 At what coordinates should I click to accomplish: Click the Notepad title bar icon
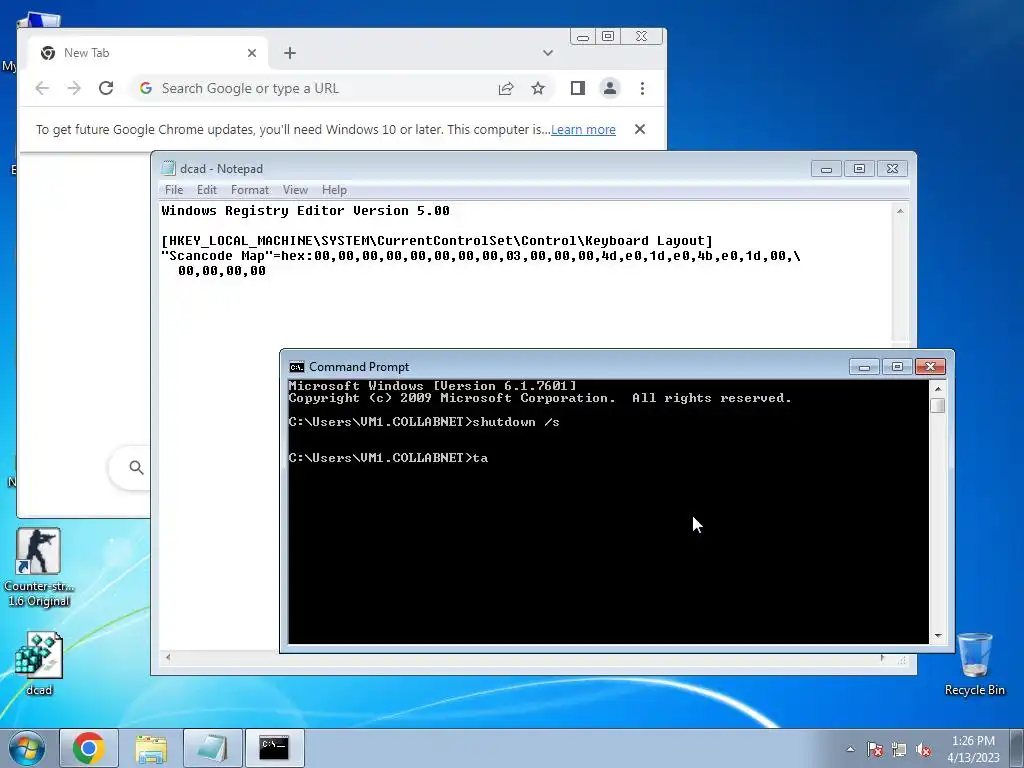pyautogui.click(x=168, y=168)
